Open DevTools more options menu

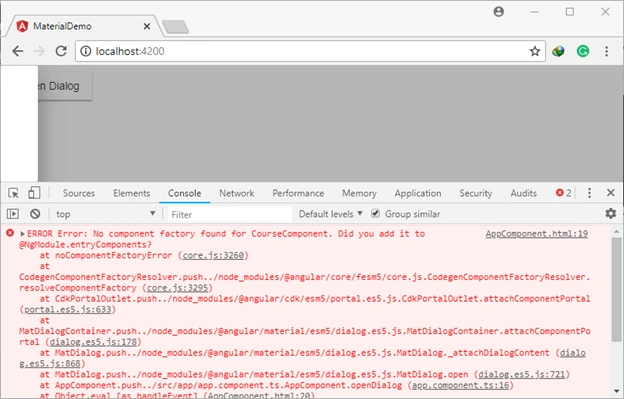coord(589,193)
